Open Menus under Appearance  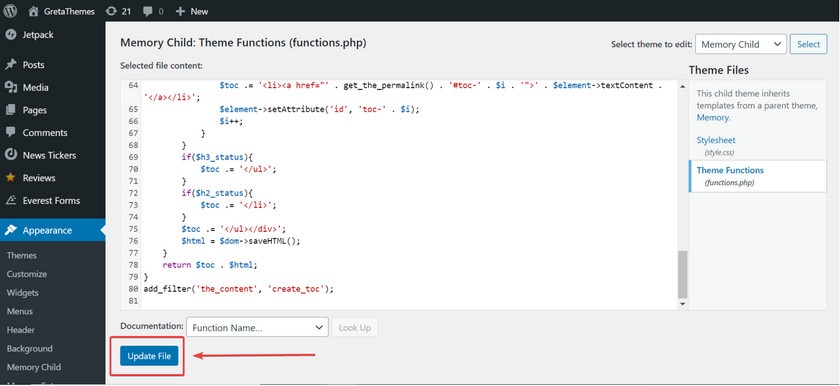(20, 311)
